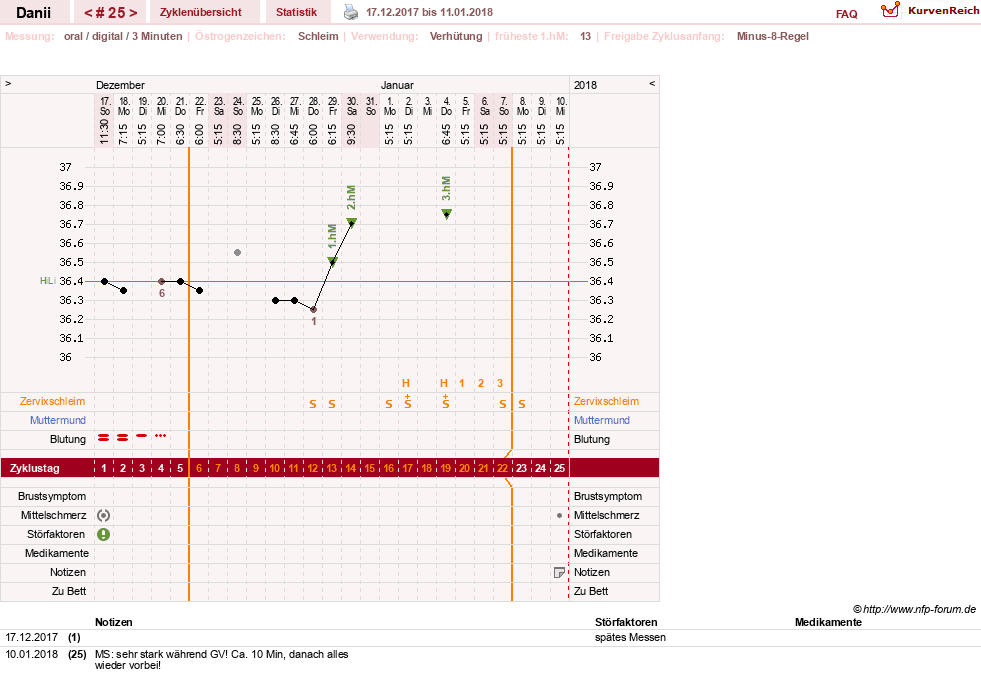Click the temperature point labeled 6 at 36.4
This screenshot has width=981, height=695.
161,282
